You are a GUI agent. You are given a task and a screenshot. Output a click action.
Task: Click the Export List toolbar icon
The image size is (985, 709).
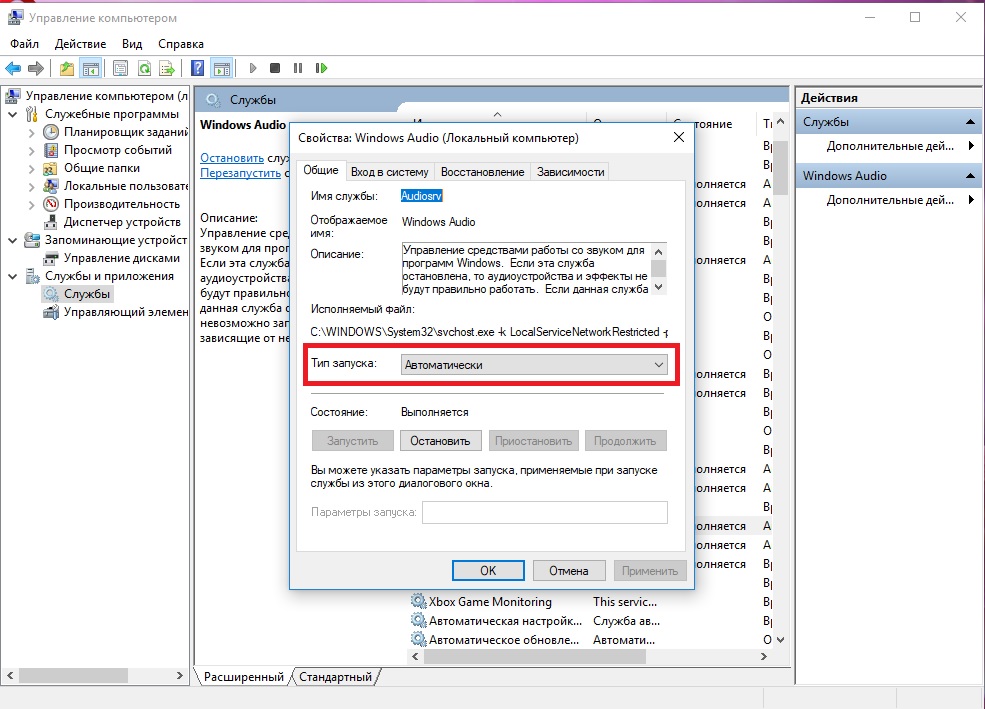167,68
